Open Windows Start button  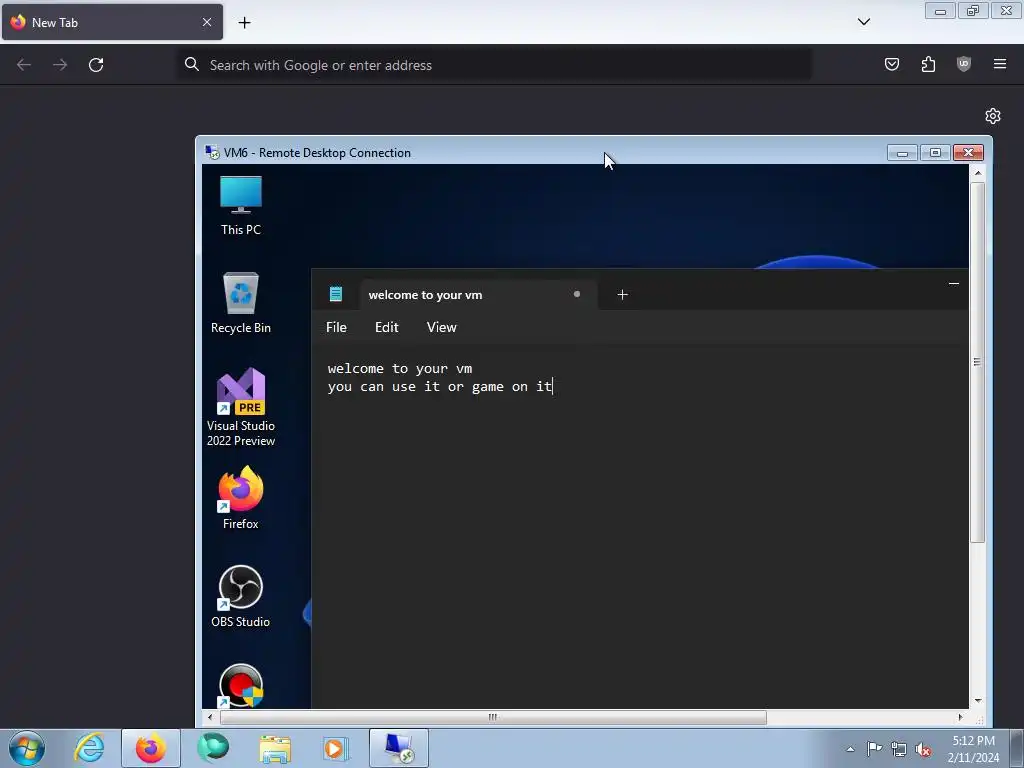27,748
